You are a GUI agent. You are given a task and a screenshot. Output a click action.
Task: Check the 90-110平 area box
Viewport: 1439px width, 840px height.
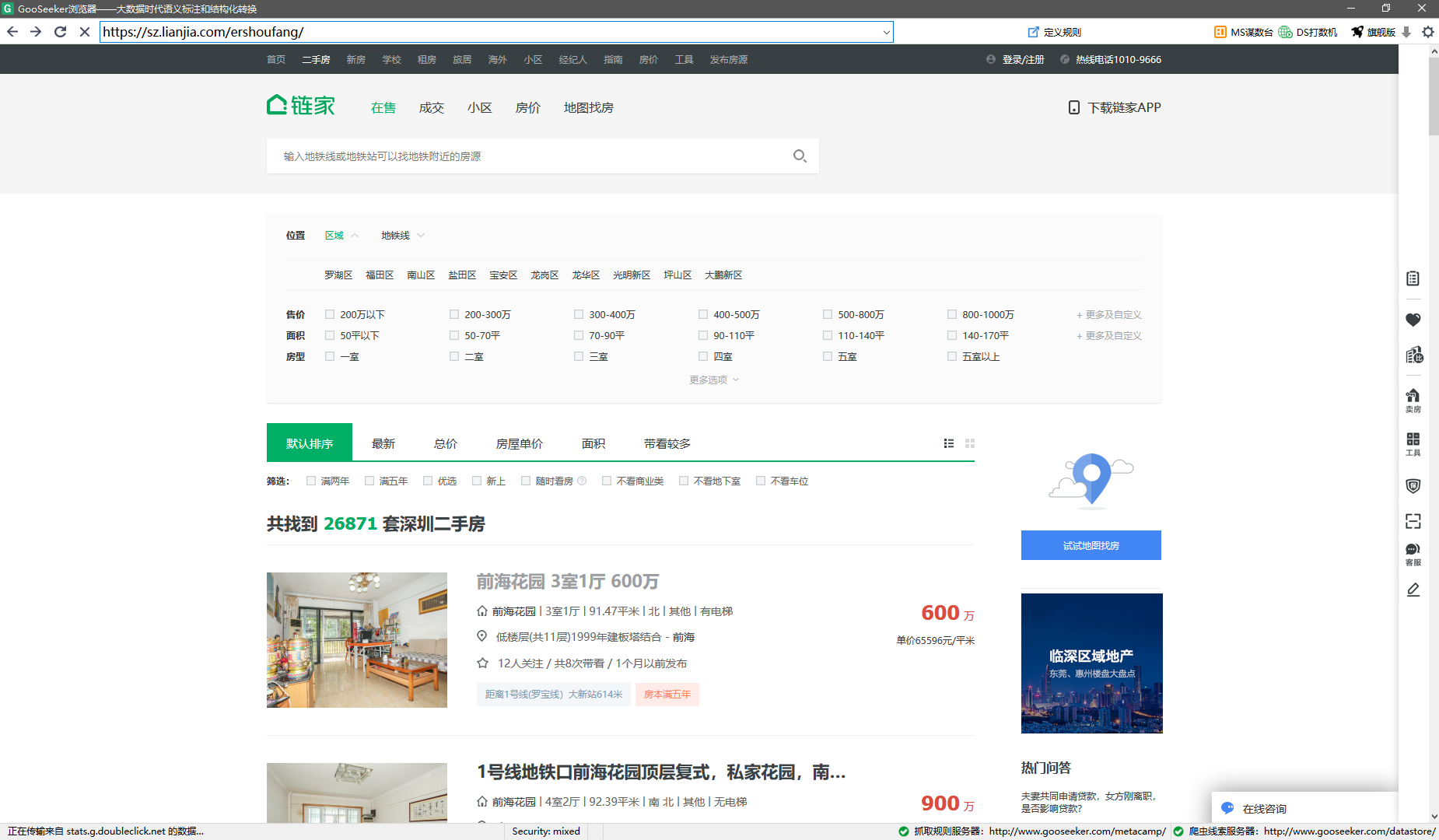703,335
